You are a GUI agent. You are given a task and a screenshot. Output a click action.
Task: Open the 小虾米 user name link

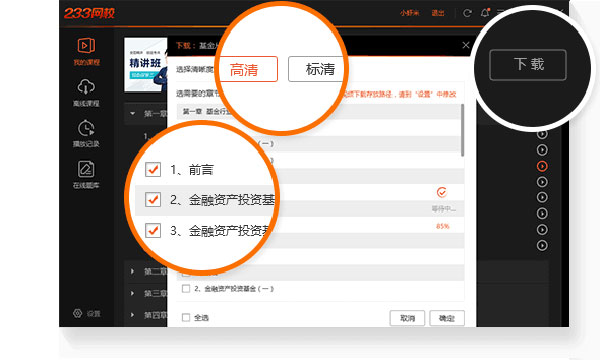coord(409,13)
